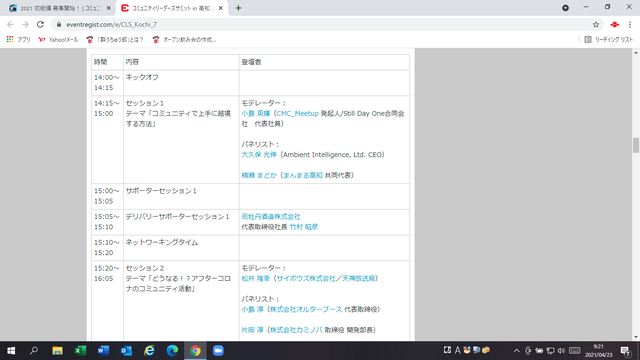This screenshot has height=360, width=640.
Task: Open Windows taskbar search
Action: pyautogui.click(x=34, y=351)
